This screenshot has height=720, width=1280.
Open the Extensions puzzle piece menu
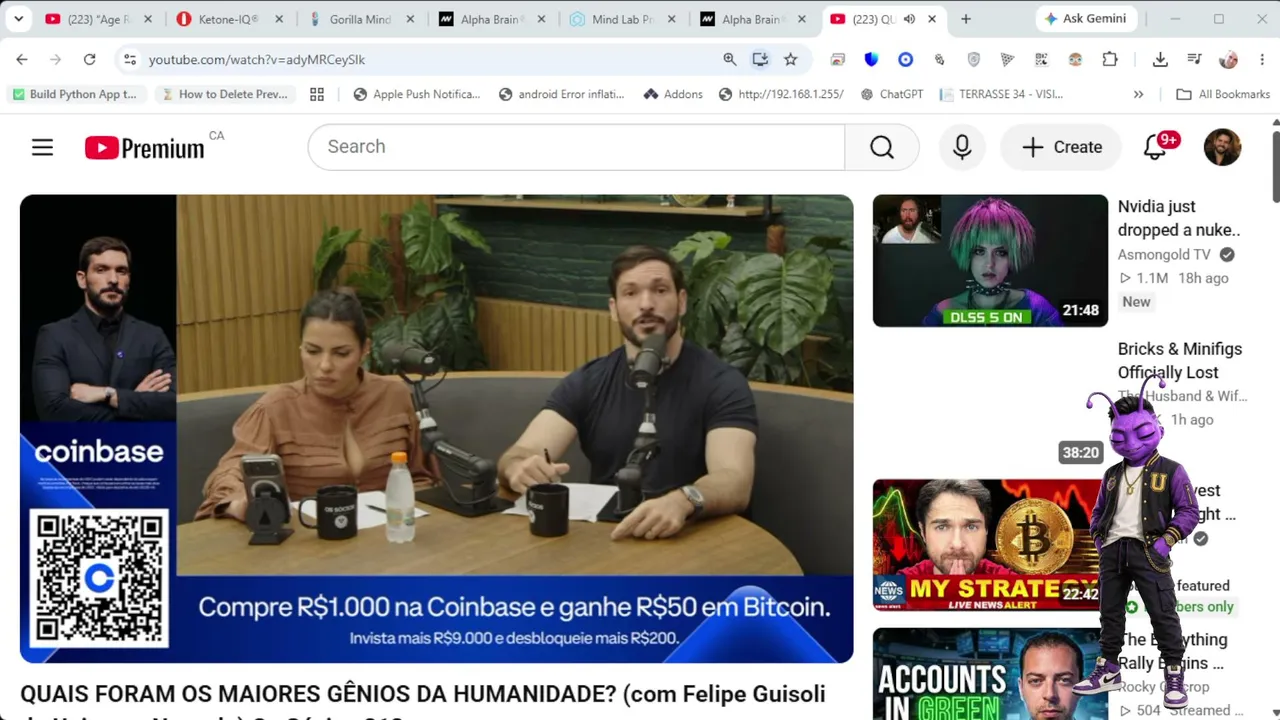tap(1110, 60)
